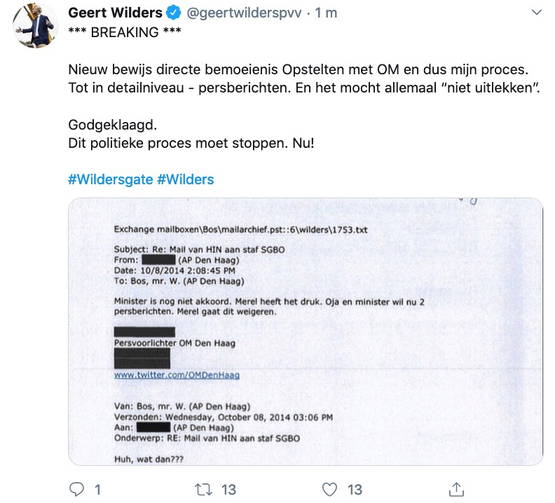Open the #Wildersgate hashtag
The height and width of the screenshot is (503, 555).
[110, 179]
